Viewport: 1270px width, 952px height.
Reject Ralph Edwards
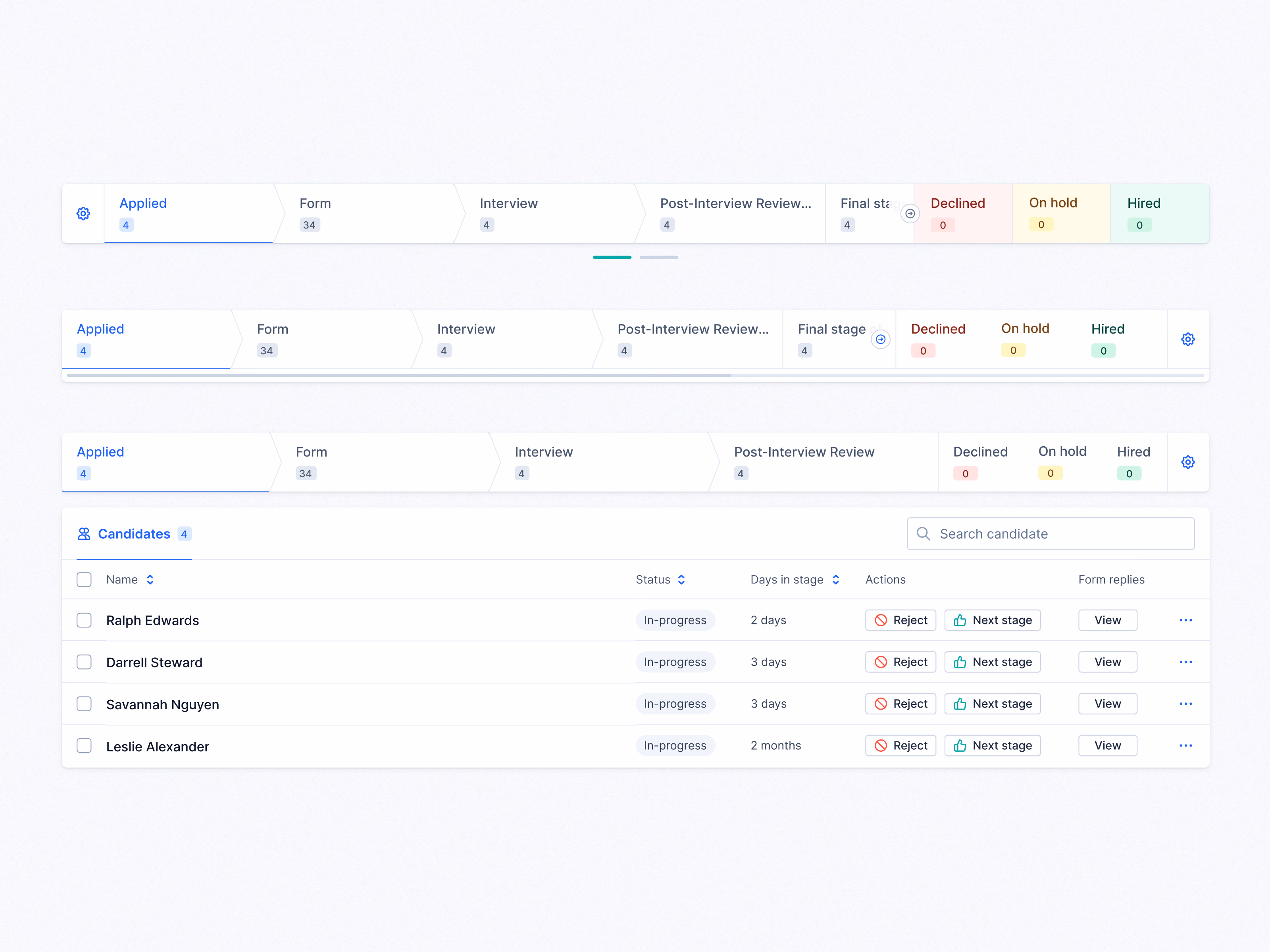click(900, 620)
